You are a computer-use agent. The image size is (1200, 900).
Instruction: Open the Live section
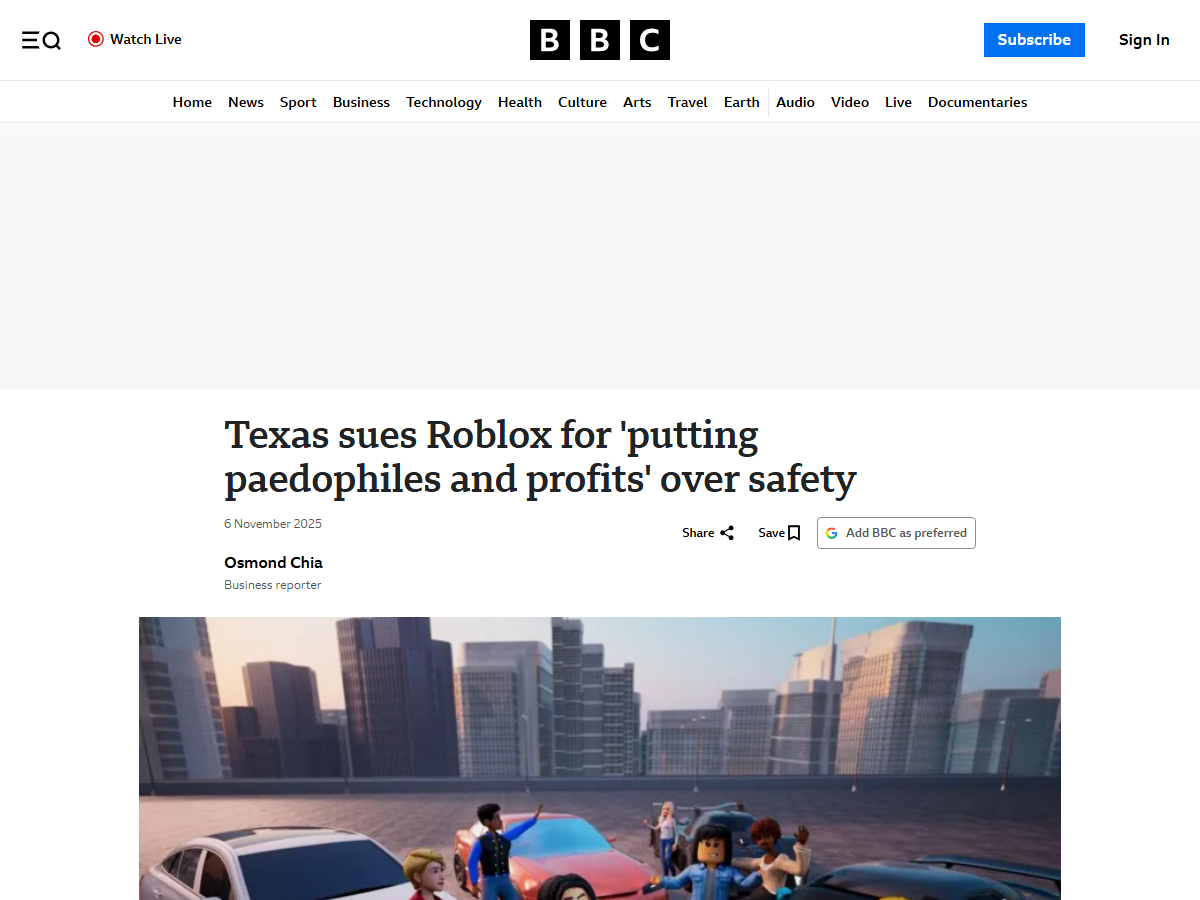coord(898,102)
